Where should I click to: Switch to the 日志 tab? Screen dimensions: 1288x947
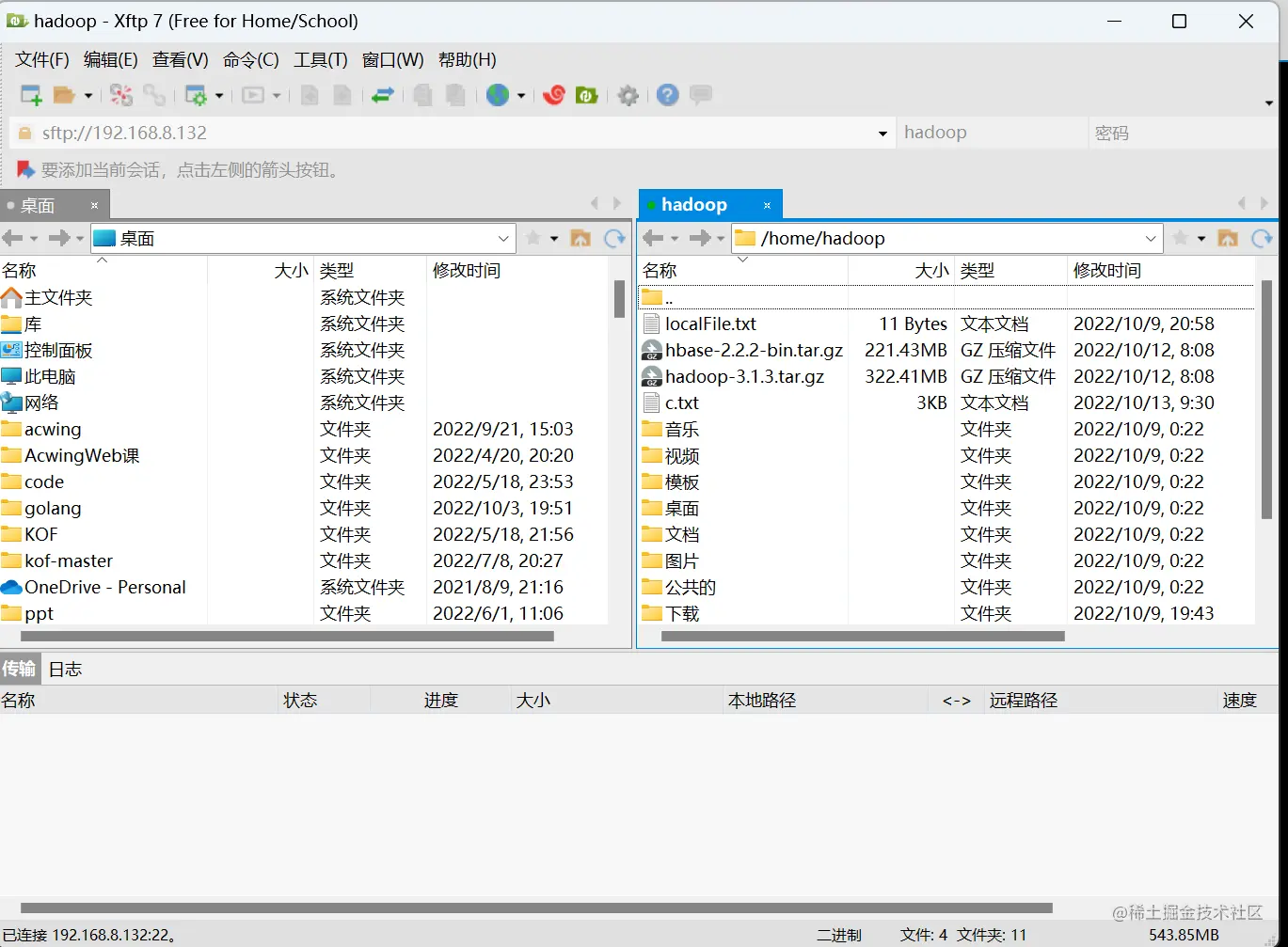pyautogui.click(x=66, y=670)
